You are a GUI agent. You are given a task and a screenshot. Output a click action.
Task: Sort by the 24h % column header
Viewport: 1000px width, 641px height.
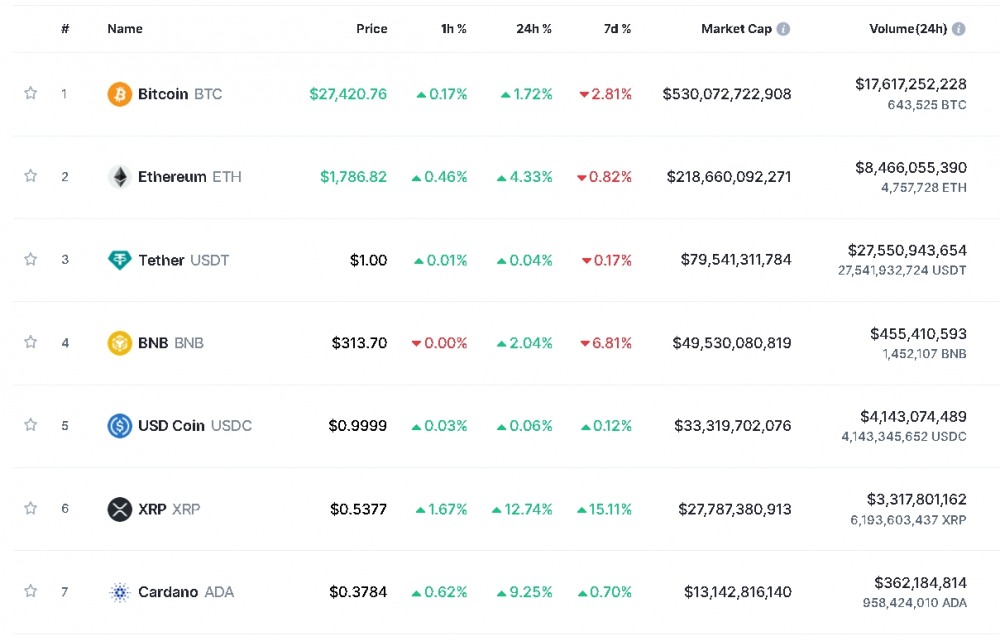click(533, 29)
